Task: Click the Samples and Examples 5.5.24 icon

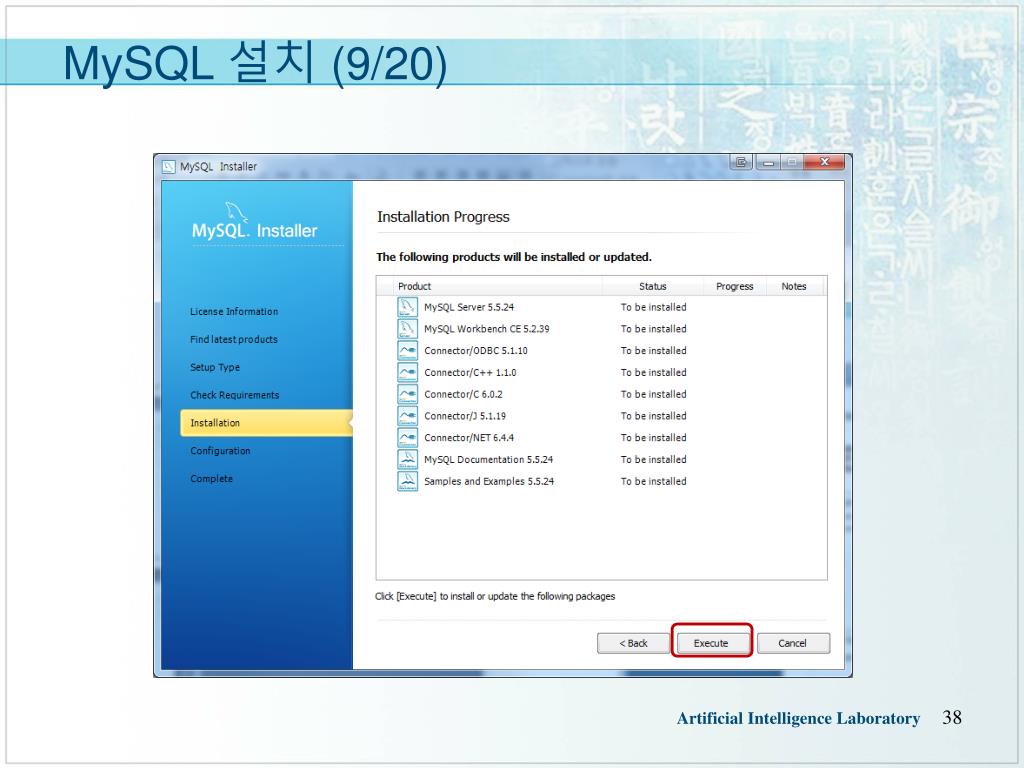Action: 408,481
